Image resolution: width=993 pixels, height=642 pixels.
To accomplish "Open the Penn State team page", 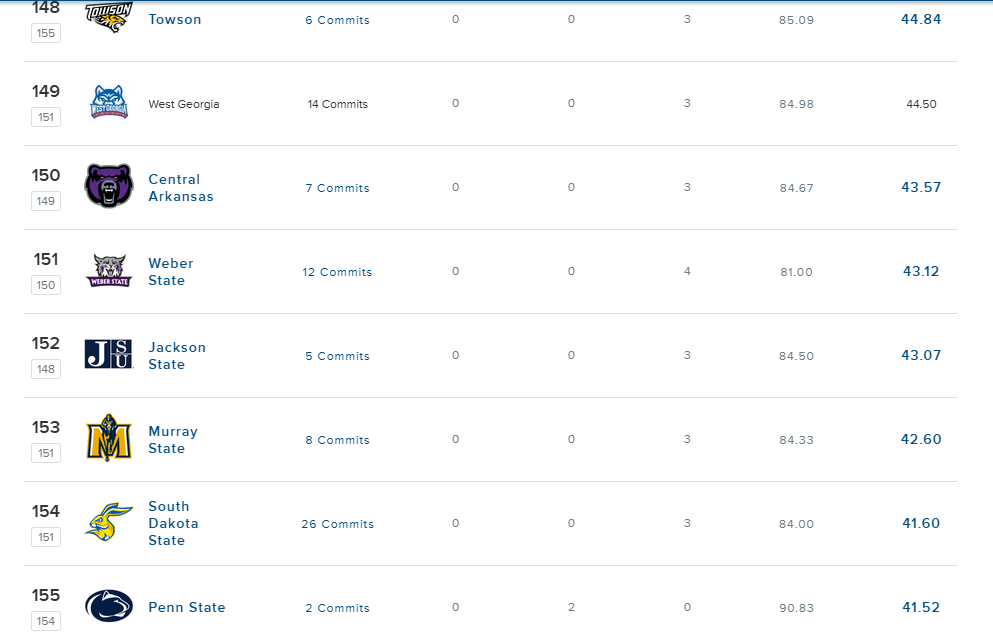I will (187, 607).
